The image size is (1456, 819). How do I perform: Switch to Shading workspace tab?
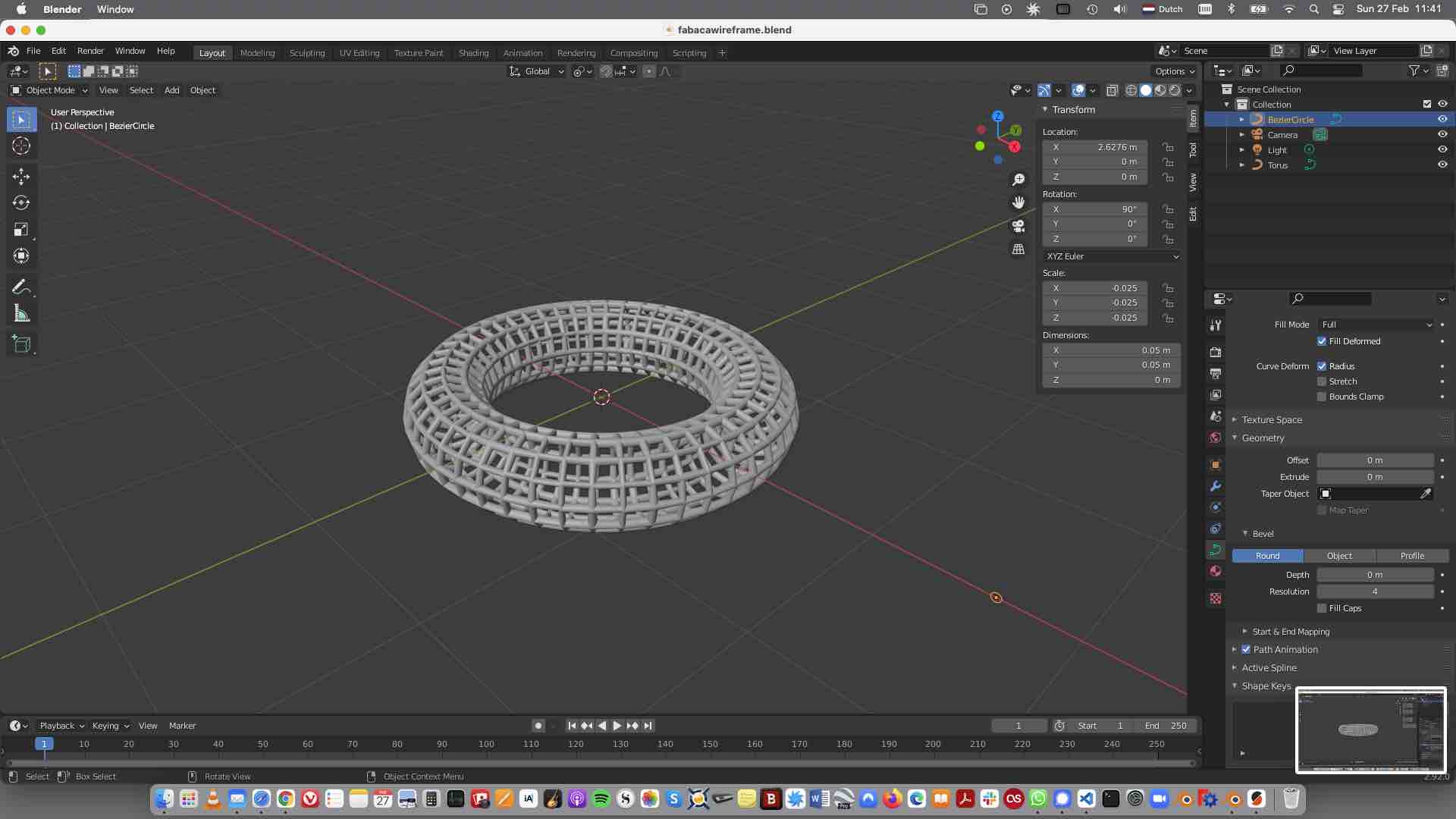(x=473, y=53)
